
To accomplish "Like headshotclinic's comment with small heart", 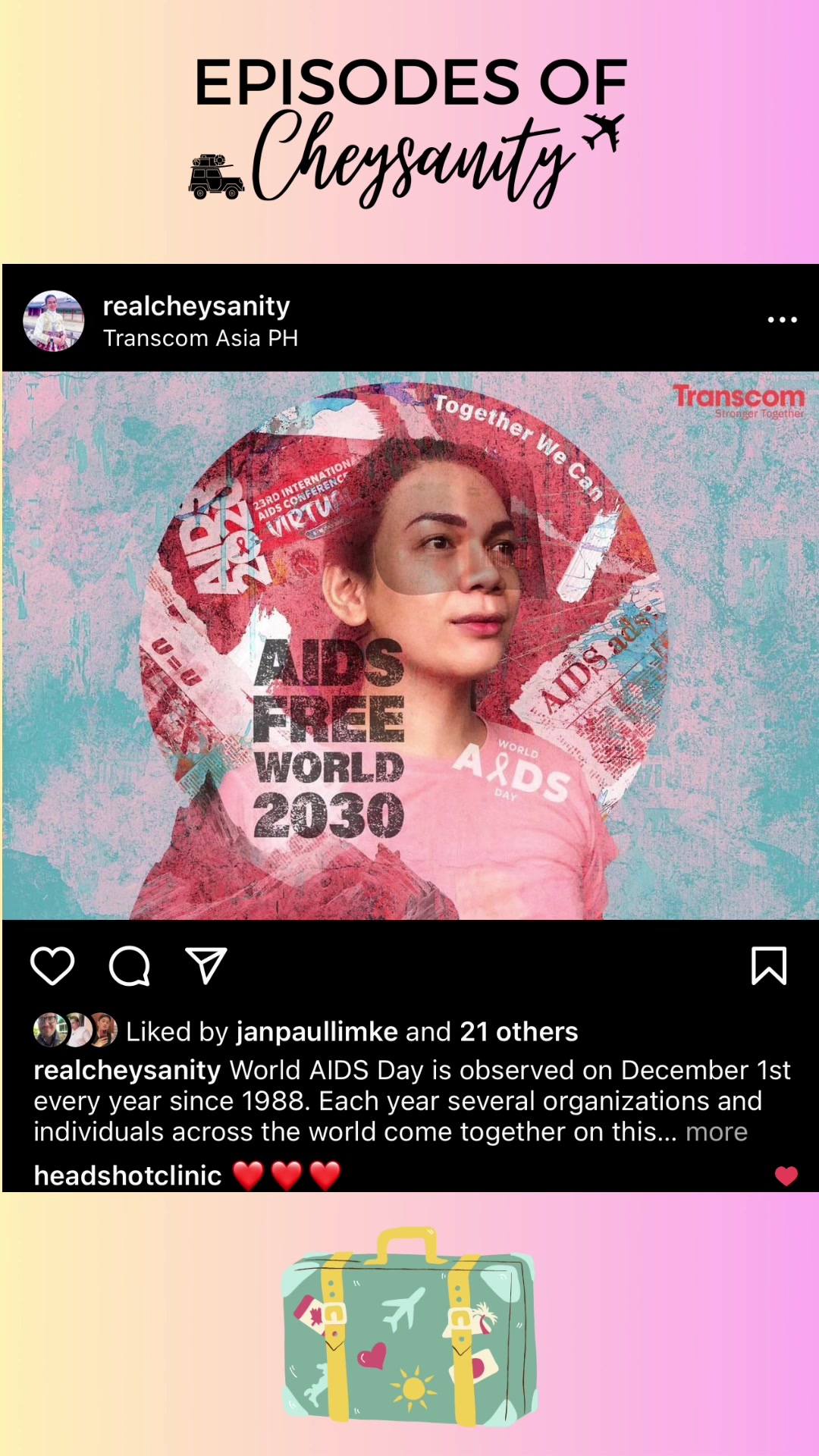I will pos(786,1176).
